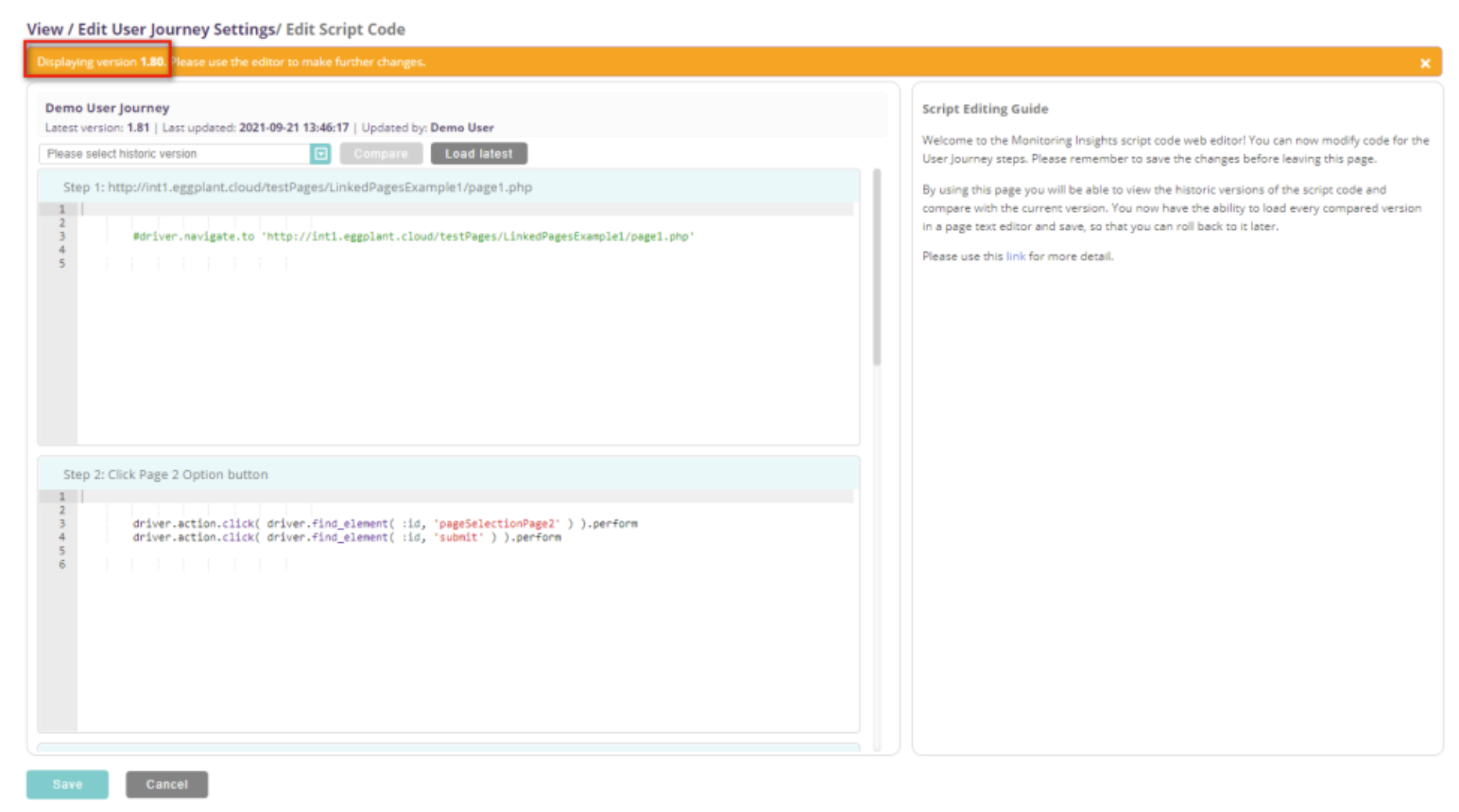The width and height of the screenshot is (1459, 812).
Task: Click the 'submit' string in Step 2 code
Action: tap(458, 537)
